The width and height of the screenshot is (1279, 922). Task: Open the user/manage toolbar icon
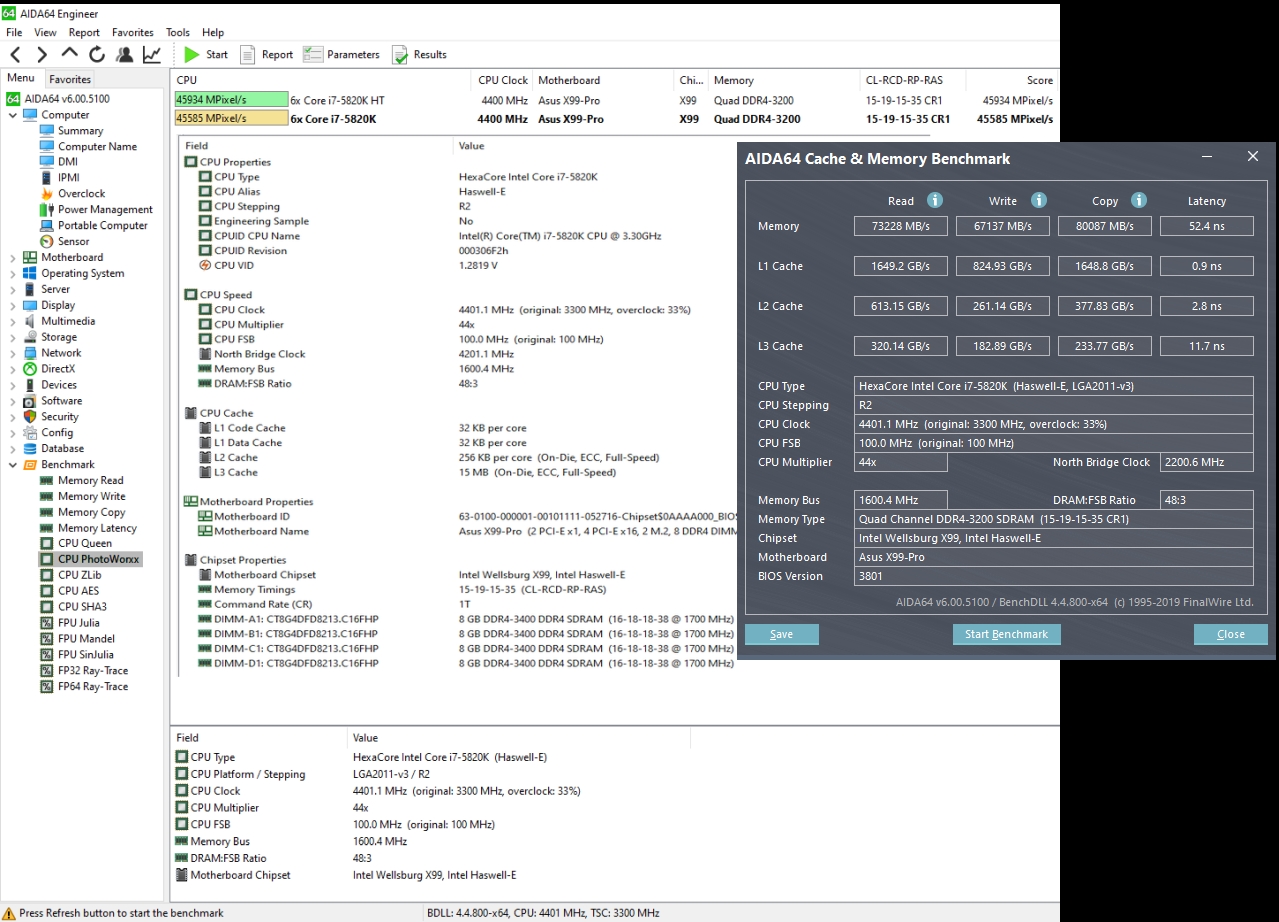124,54
